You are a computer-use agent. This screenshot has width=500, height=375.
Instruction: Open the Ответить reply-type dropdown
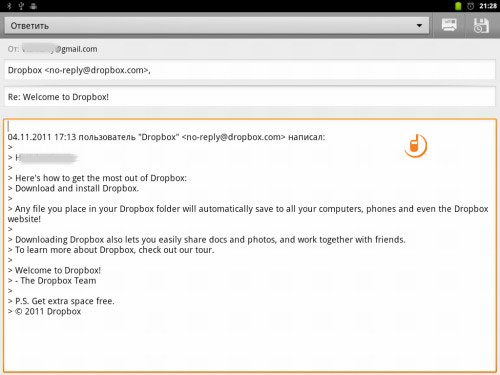pos(217,26)
